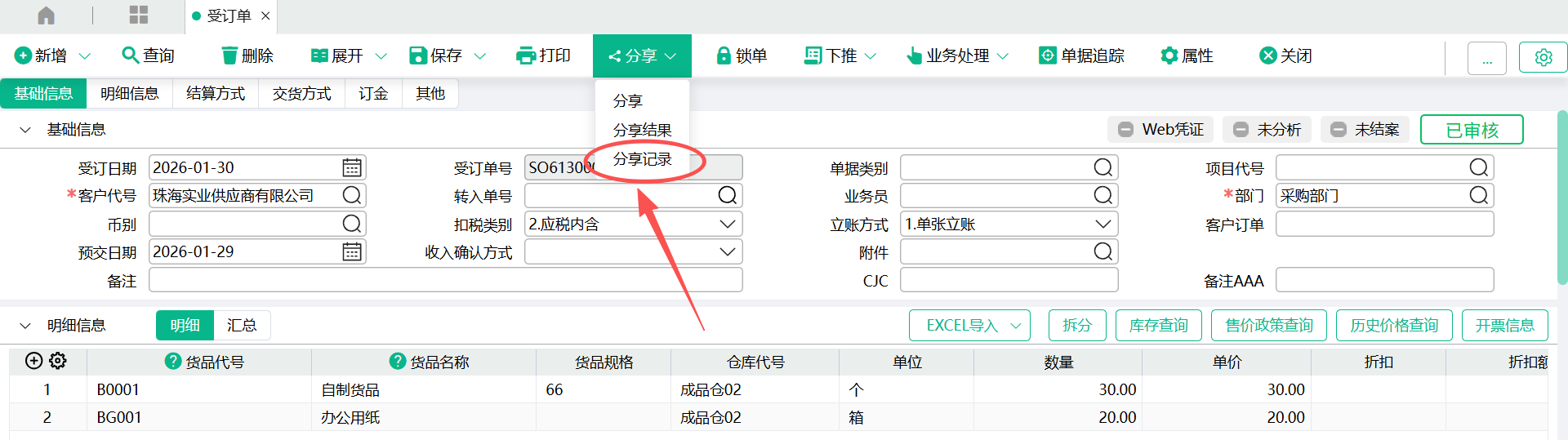Switch to the 结算方式 tab
Image resolution: width=1568 pixels, height=440 pixels.
click(x=216, y=94)
